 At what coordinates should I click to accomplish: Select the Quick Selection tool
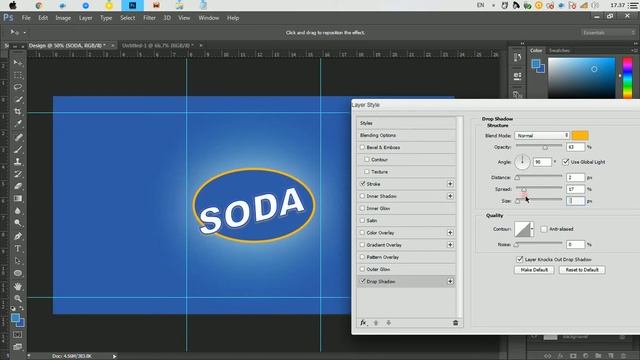pos(18,99)
